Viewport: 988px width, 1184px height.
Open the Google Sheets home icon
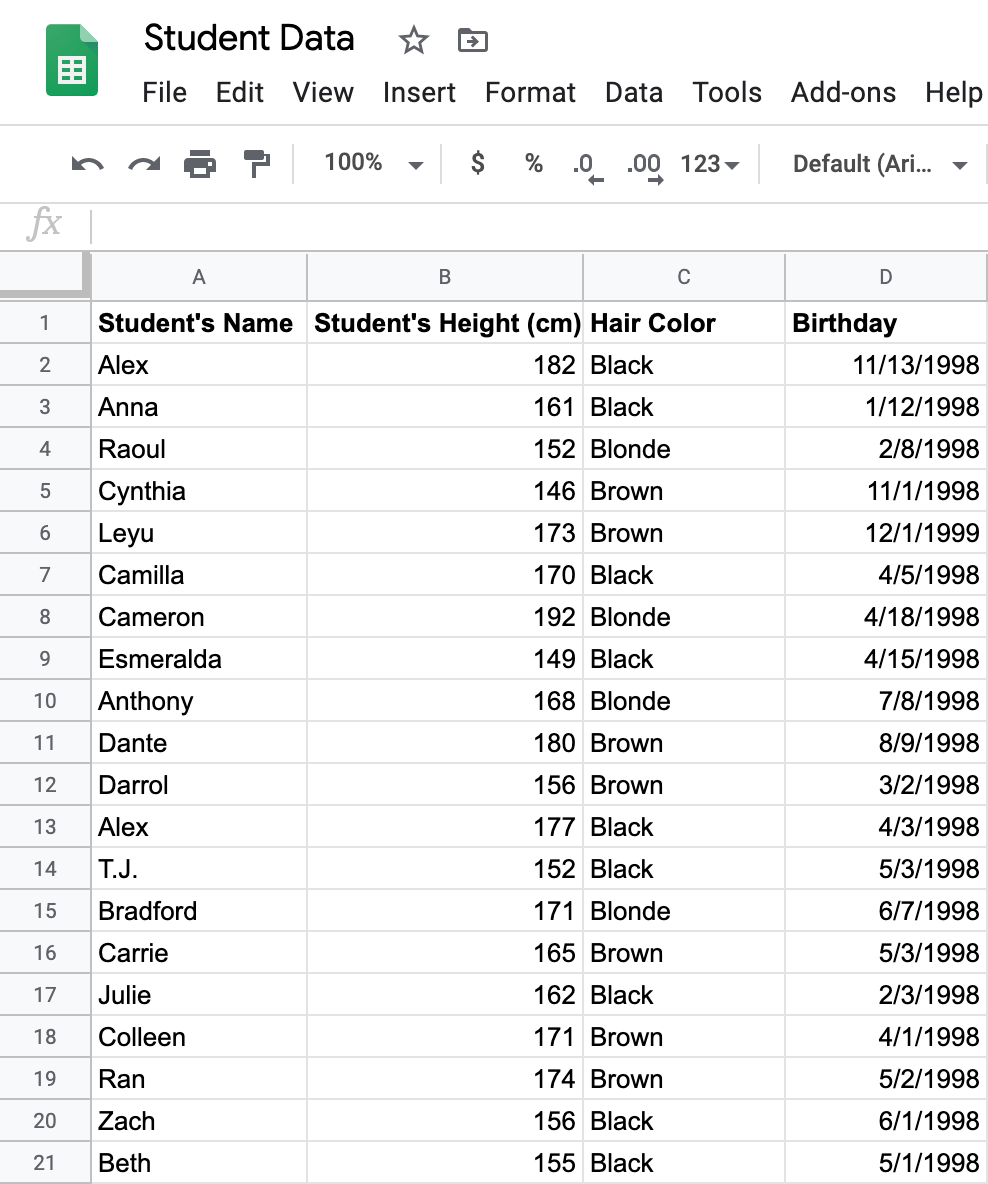(72, 60)
